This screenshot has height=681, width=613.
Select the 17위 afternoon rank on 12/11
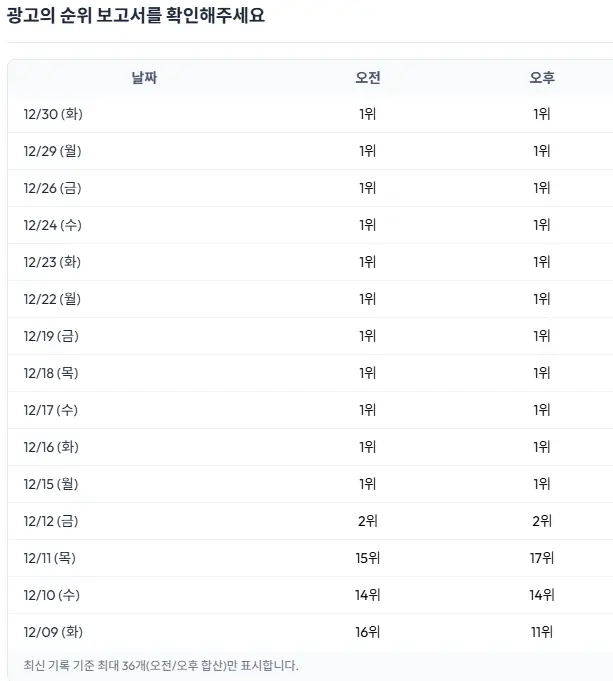click(x=542, y=558)
